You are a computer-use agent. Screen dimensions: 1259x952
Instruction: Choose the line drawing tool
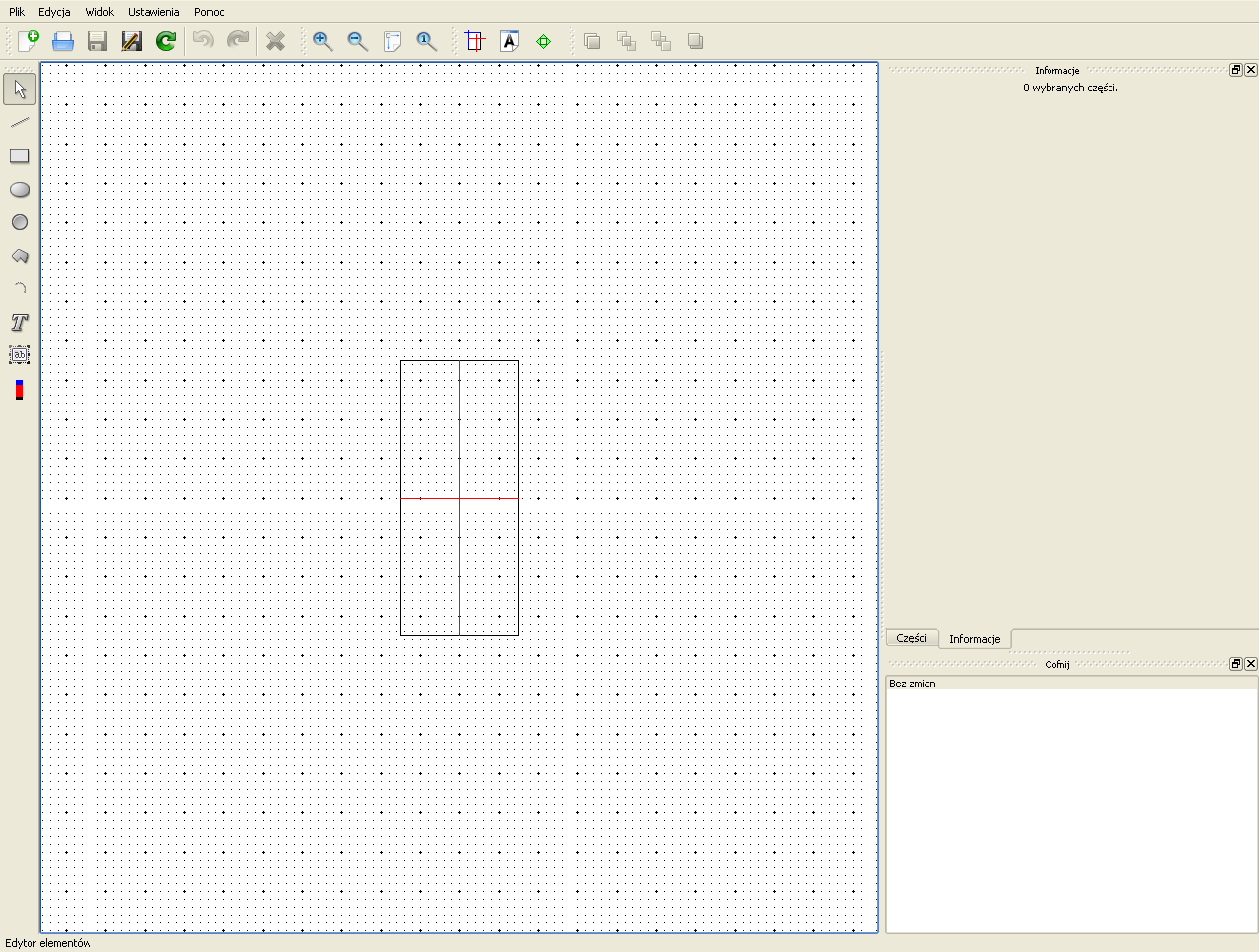20,123
